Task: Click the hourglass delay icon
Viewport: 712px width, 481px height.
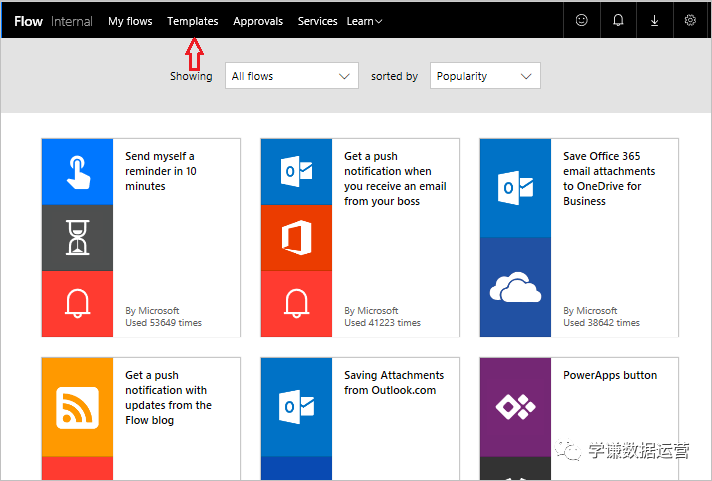Action: [x=77, y=237]
